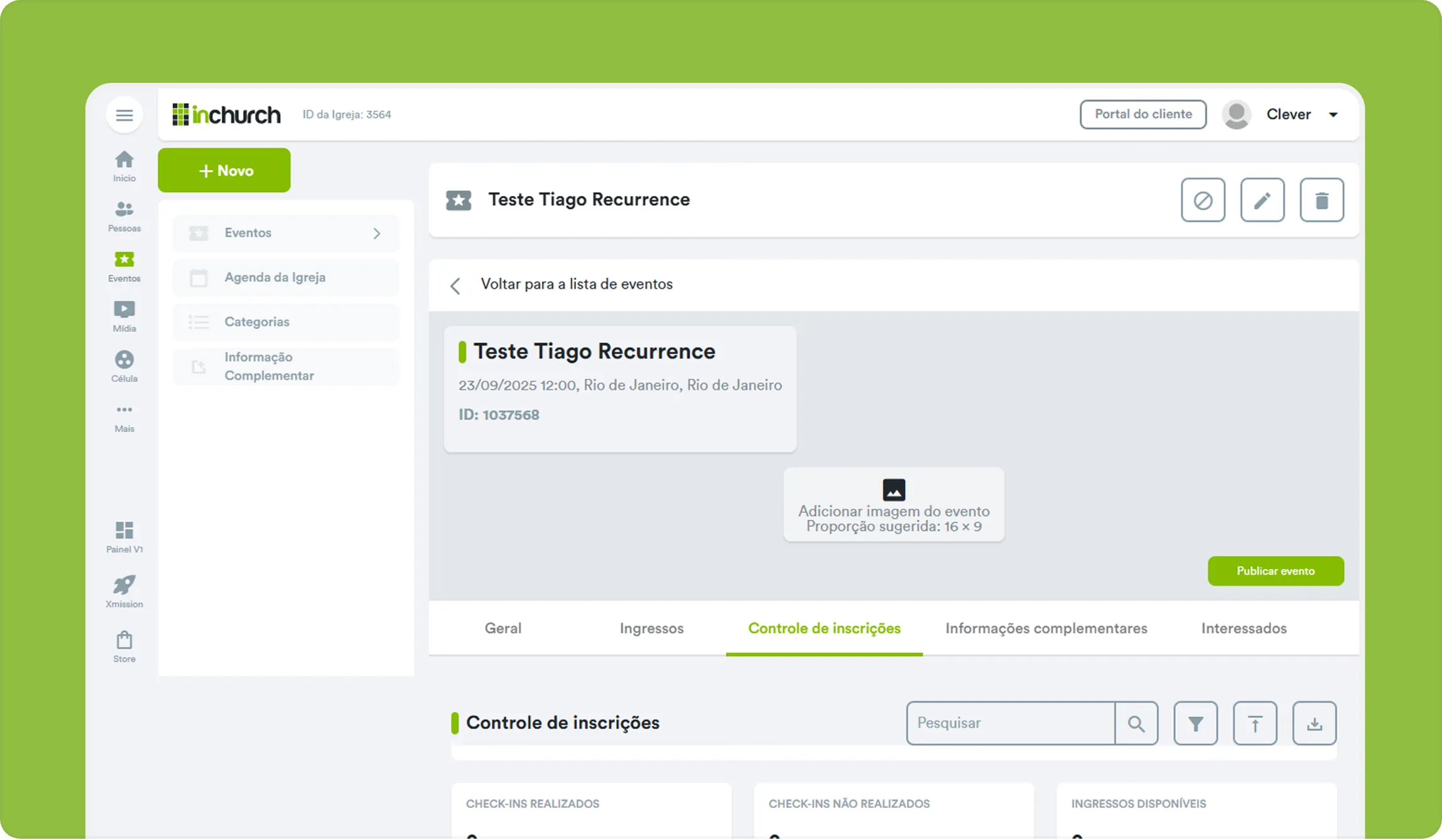Open Agenda da Igreja menu item

tap(286, 277)
